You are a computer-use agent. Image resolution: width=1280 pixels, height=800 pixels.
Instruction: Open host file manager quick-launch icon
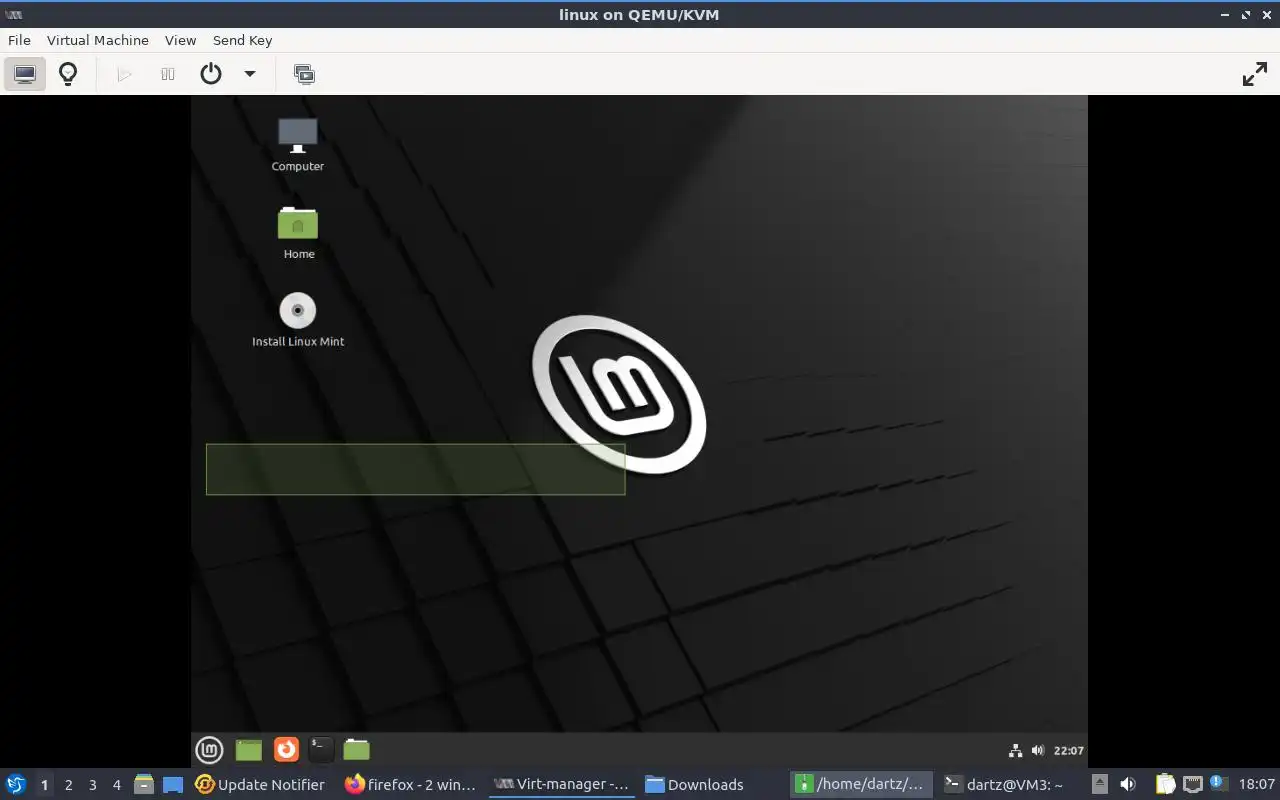(144, 784)
